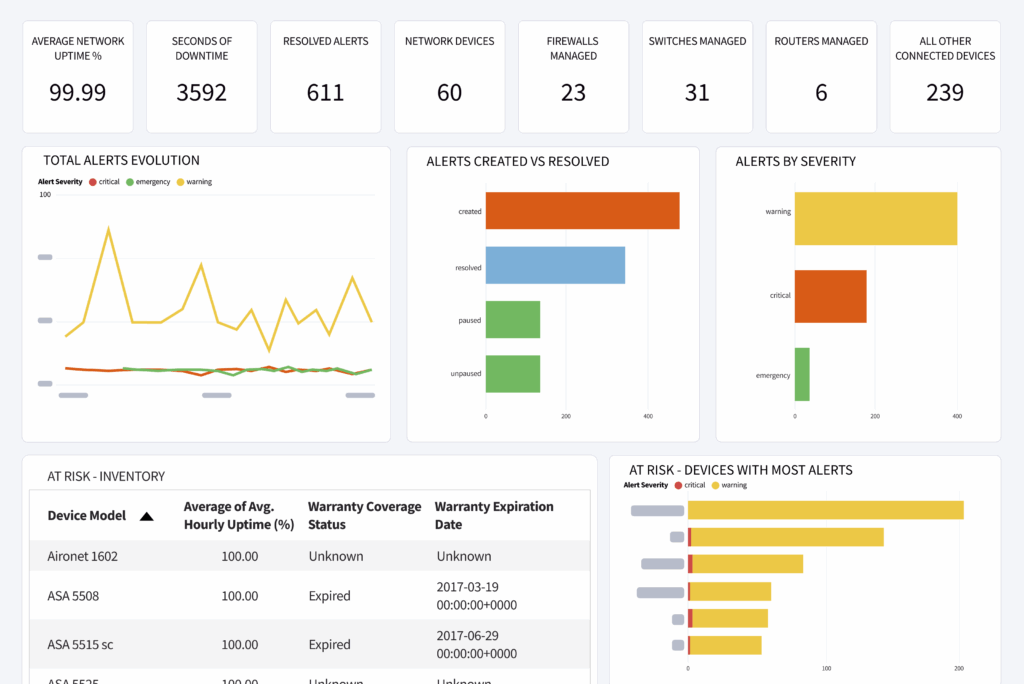Select the green unpaused bar
The width and height of the screenshot is (1024, 684).
513,374
